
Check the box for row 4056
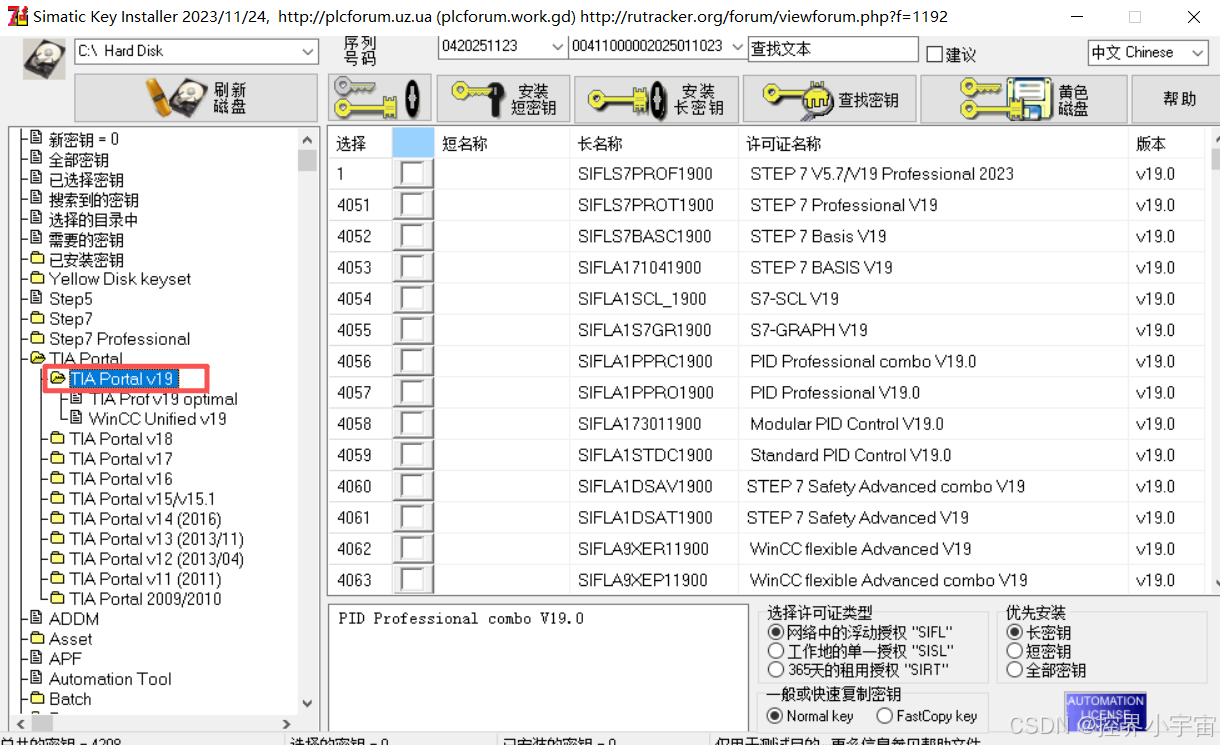[x=411, y=362]
